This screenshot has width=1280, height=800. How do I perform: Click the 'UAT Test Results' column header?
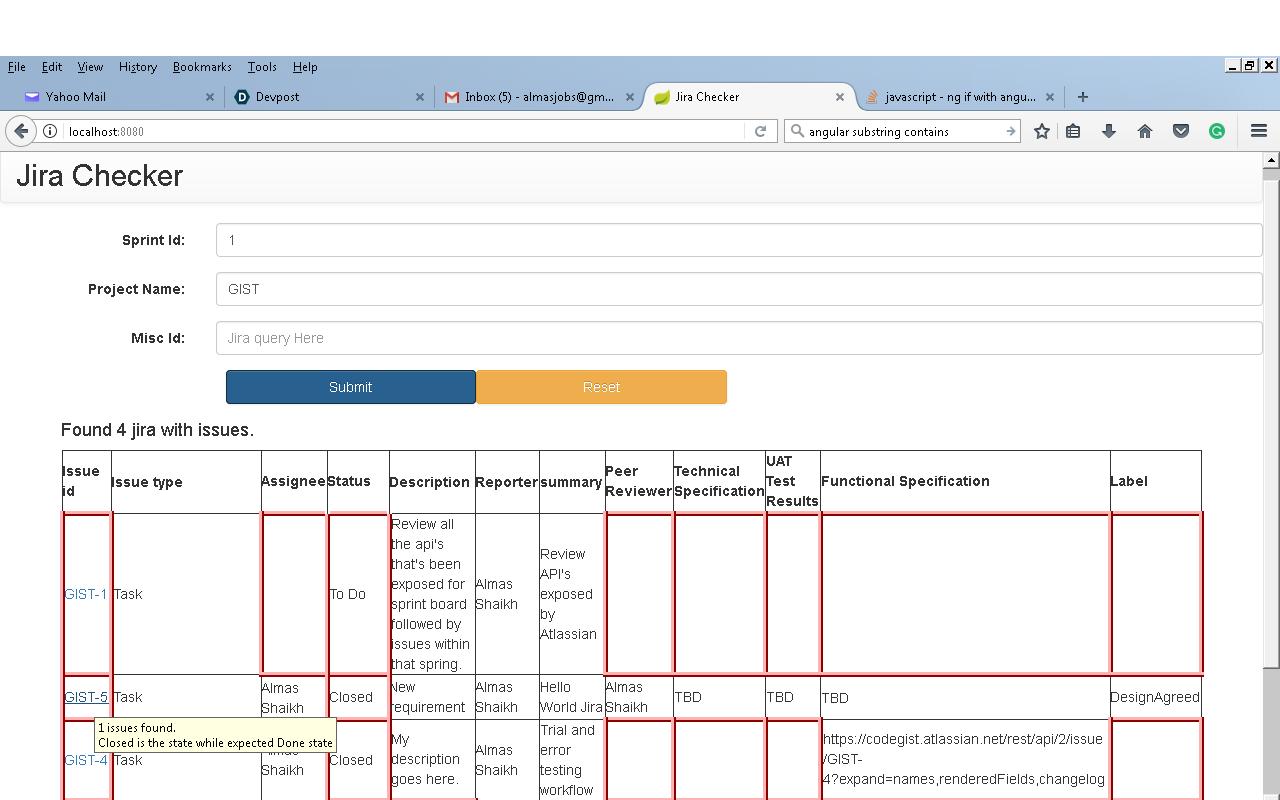(x=792, y=481)
